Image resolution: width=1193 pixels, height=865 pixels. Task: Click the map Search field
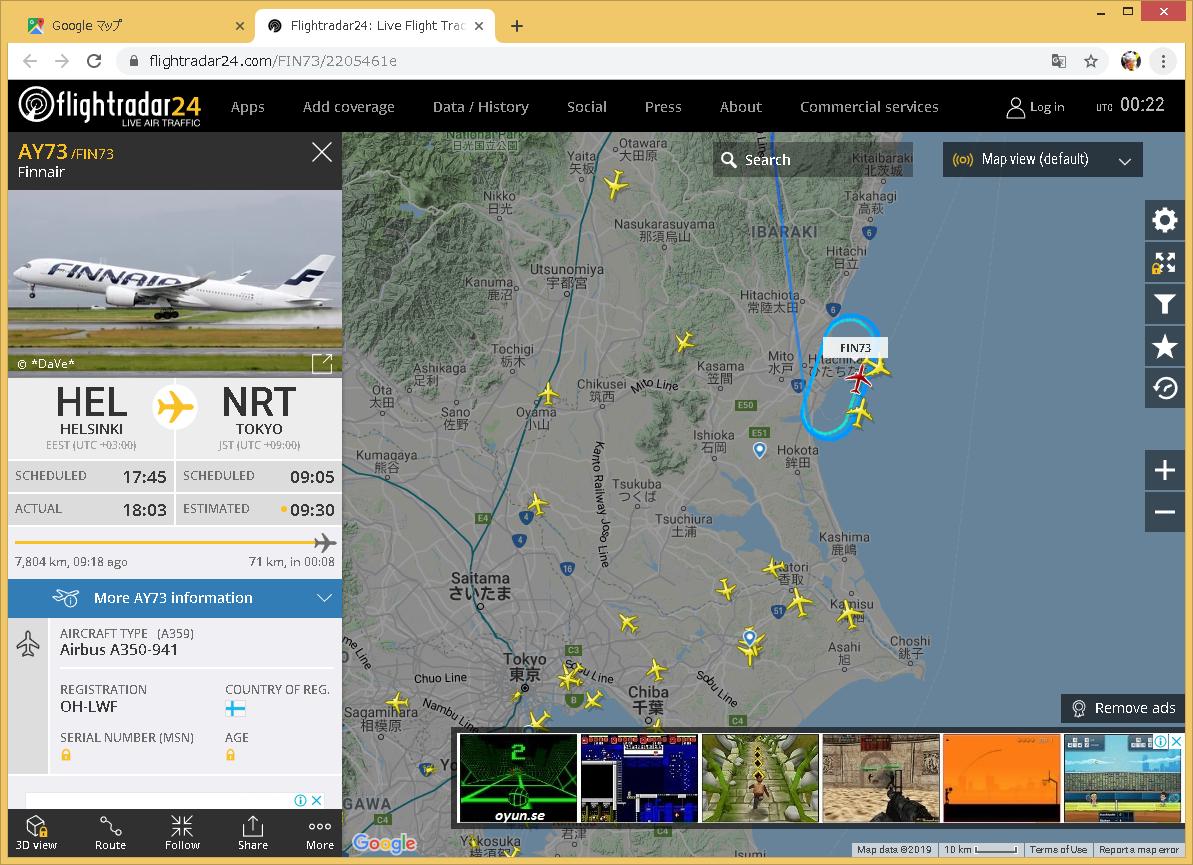[813, 160]
